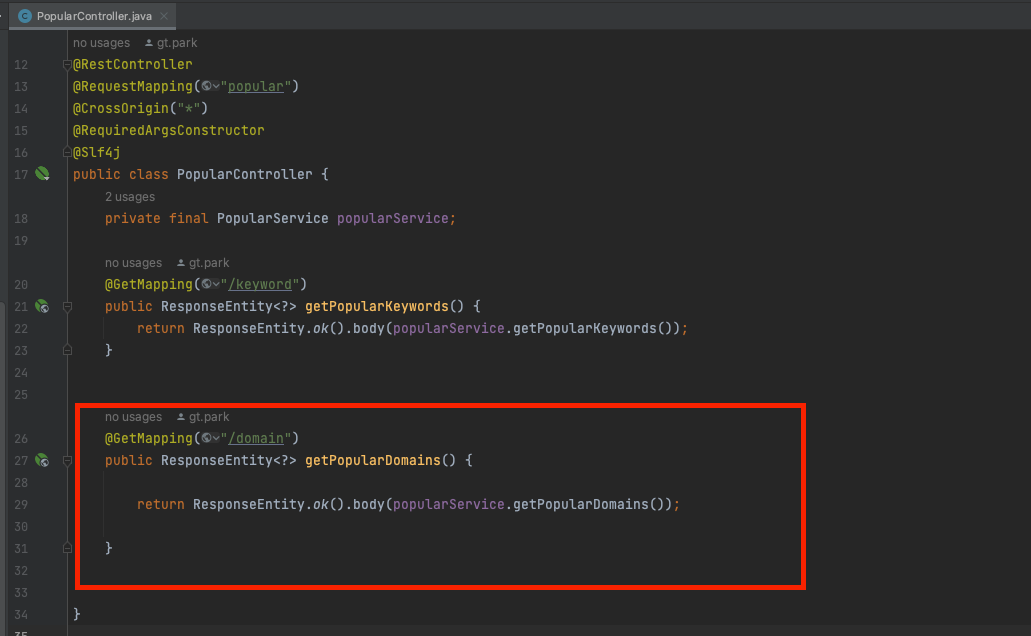
Task: Click the ok() call on line 29
Action: (x=328, y=504)
